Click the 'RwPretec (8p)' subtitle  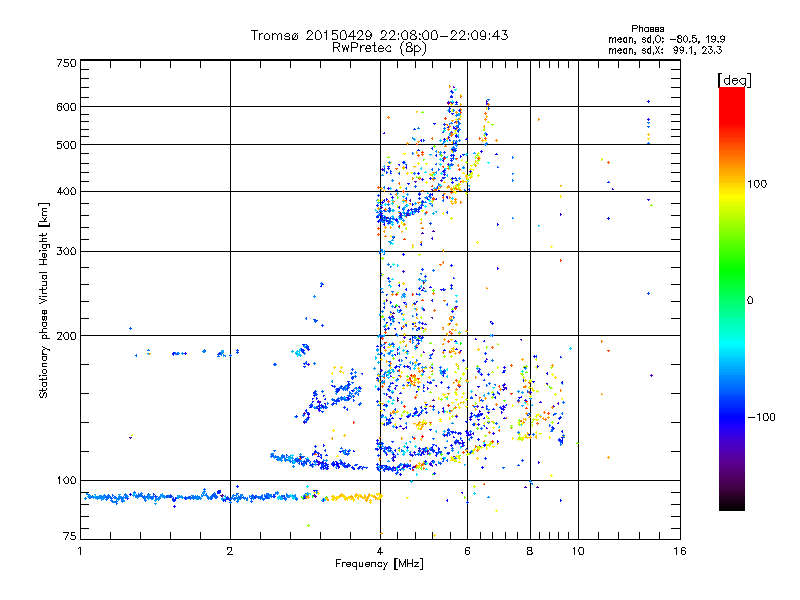click(x=379, y=48)
